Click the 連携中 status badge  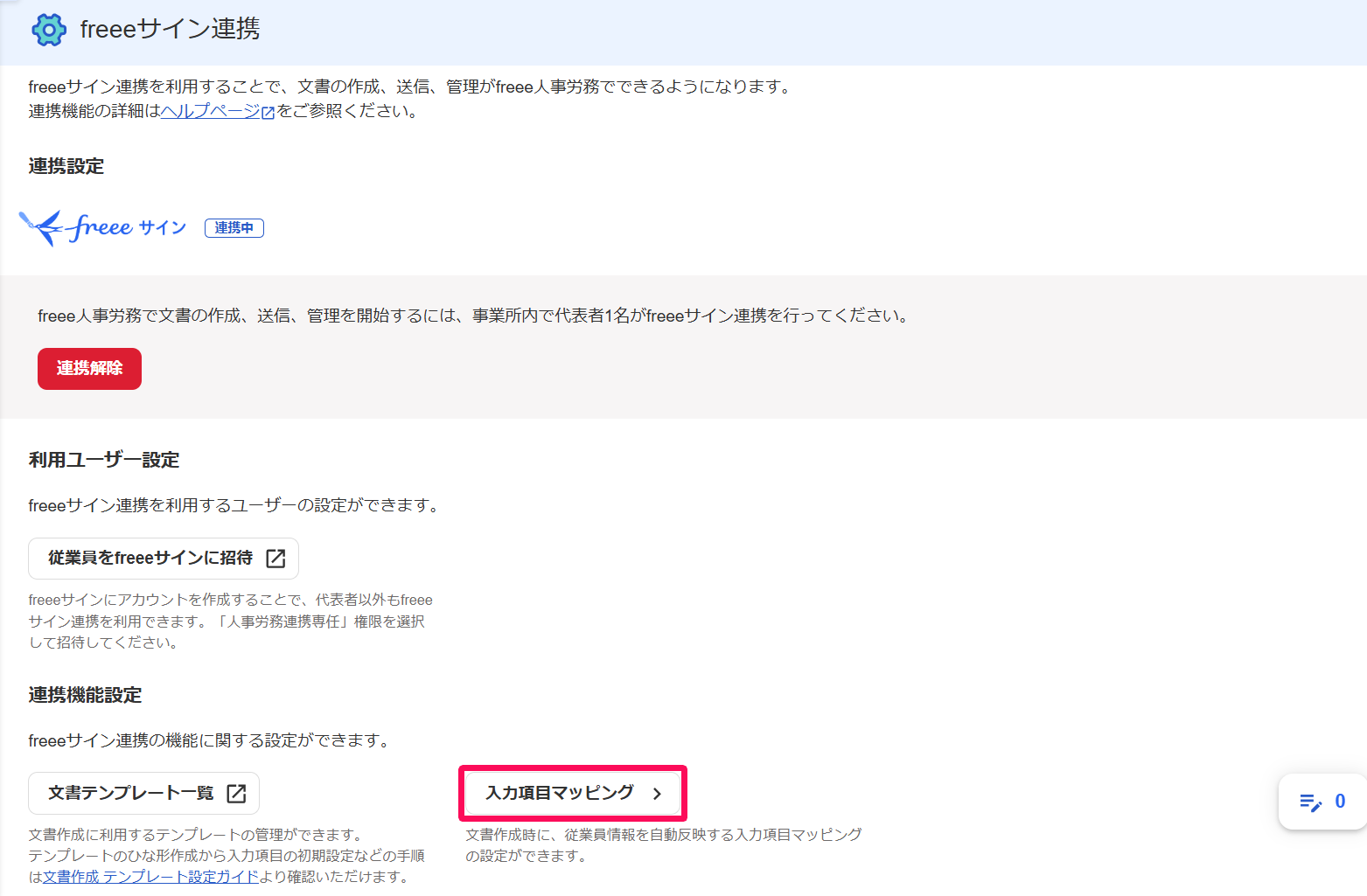[x=234, y=228]
